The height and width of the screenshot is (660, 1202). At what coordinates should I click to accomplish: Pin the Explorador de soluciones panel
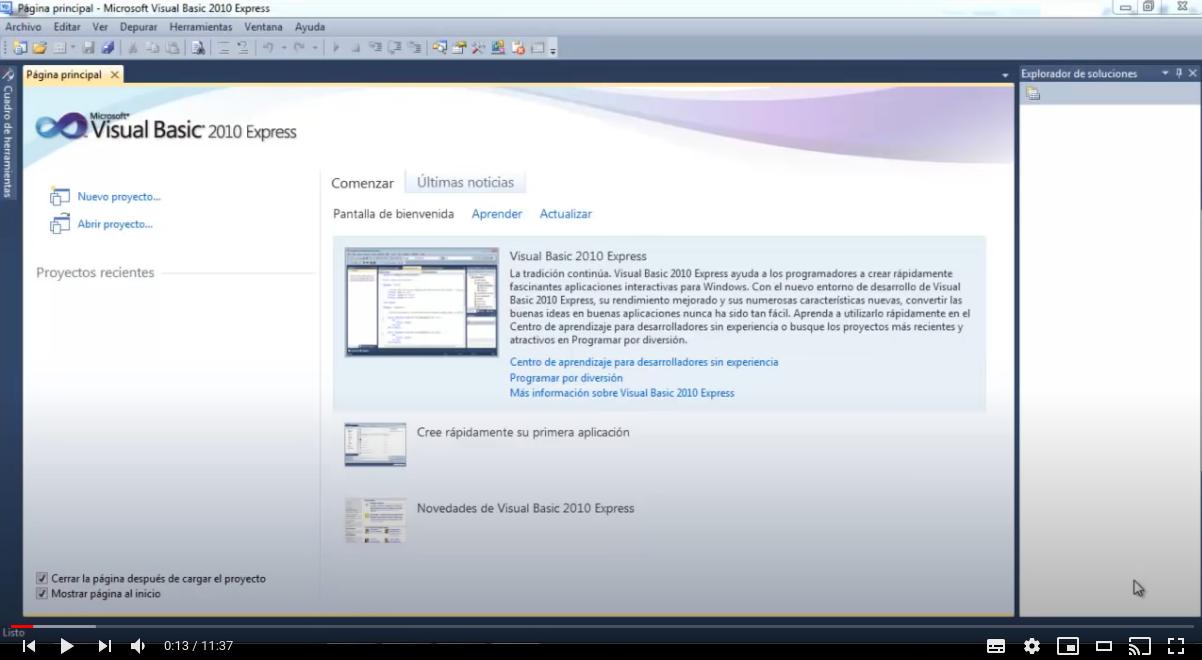pyautogui.click(x=1179, y=73)
